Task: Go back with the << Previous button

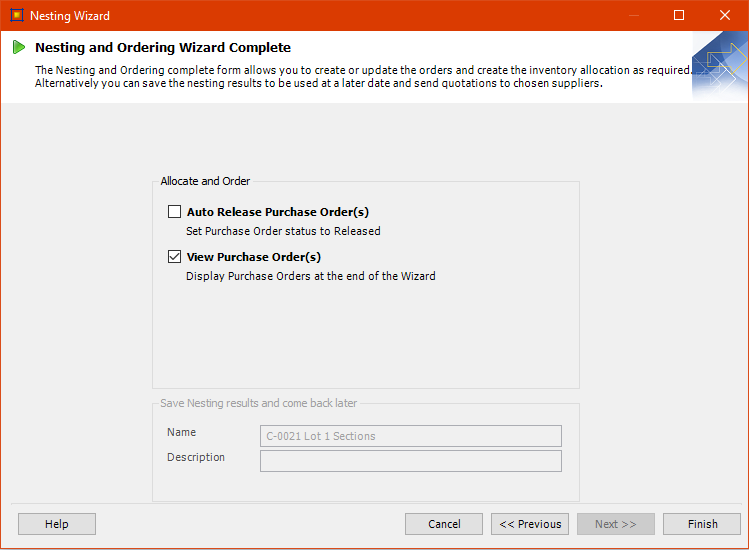Action: tap(530, 524)
